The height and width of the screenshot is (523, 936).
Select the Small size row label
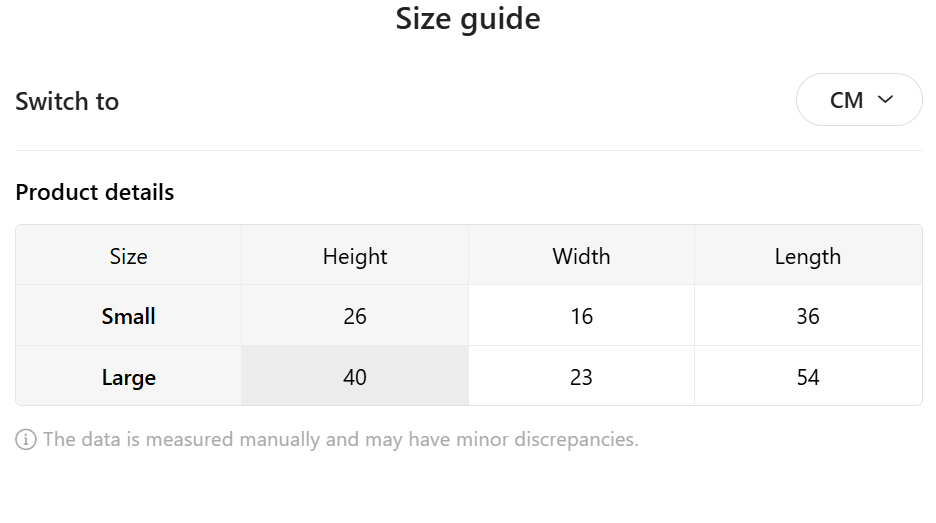coord(128,316)
